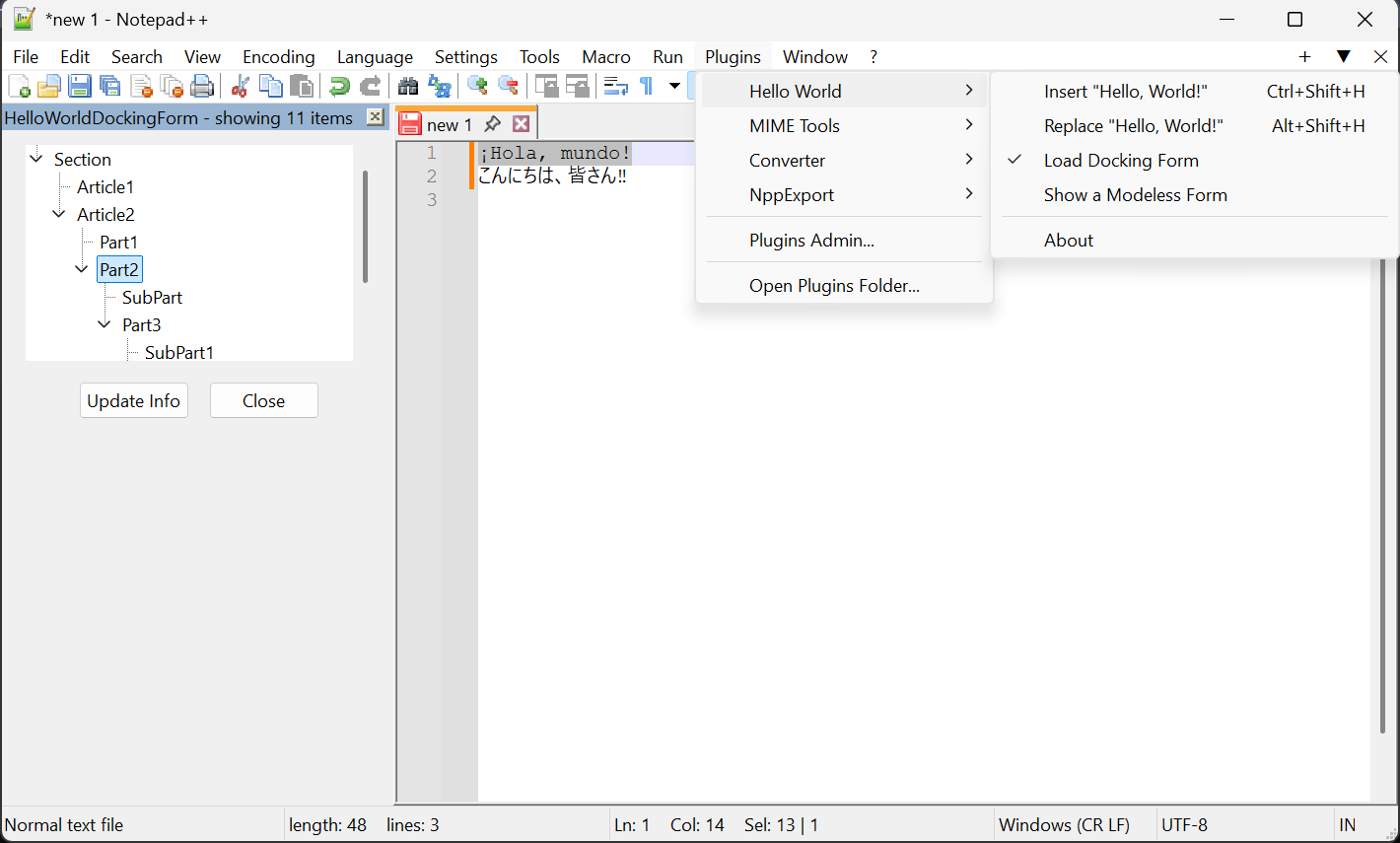Click the New file toolbar icon

(19, 86)
